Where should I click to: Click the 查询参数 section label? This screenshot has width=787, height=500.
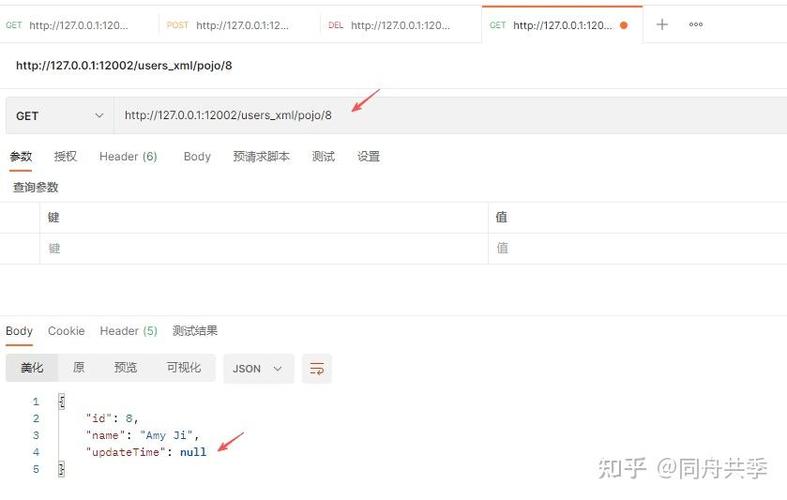[36, 187]
